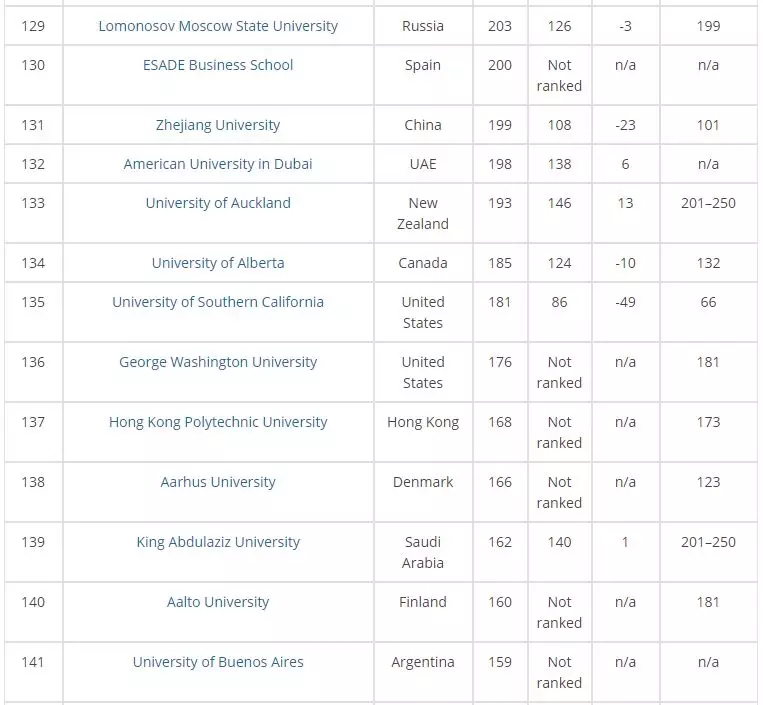The width and height of the screenshot is (763, 705).
Task: Open King Abdulaziz University link
Action: [218, 542]
